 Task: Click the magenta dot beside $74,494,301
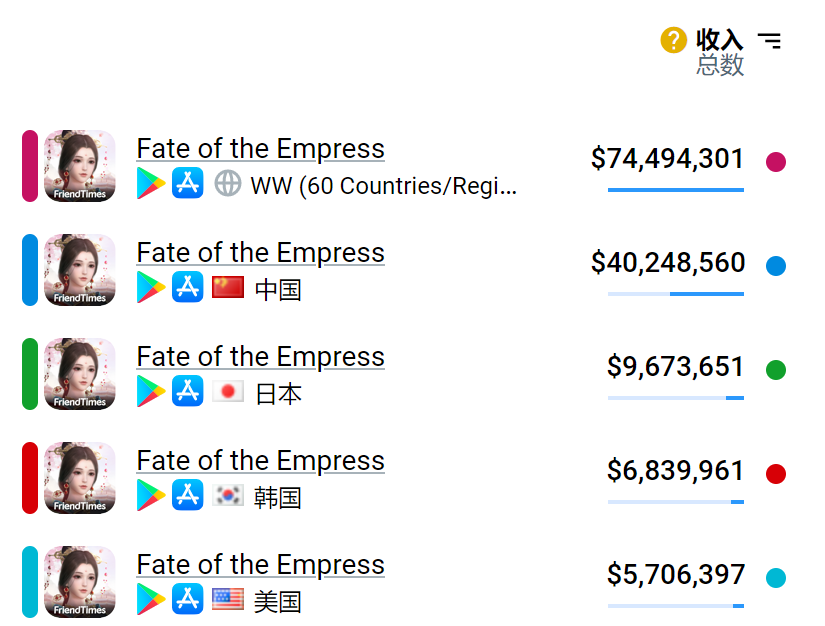(776, 161)
